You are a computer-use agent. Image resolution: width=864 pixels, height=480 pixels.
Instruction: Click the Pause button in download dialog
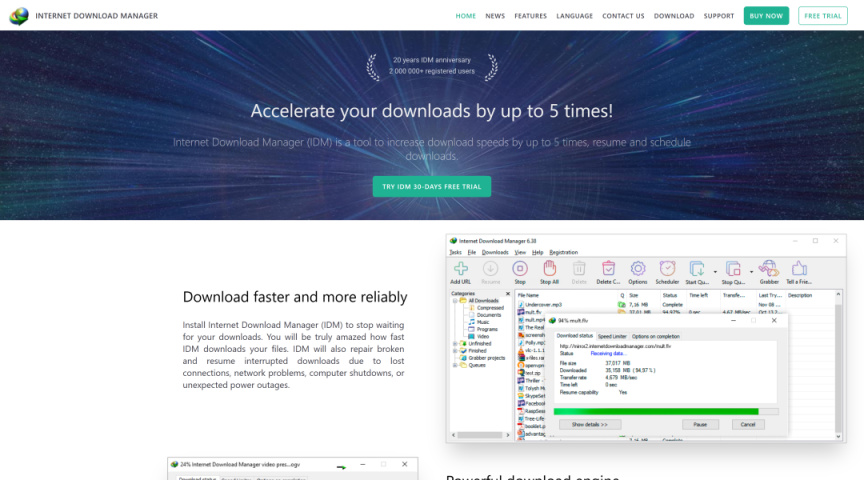[x=700, y=424]
